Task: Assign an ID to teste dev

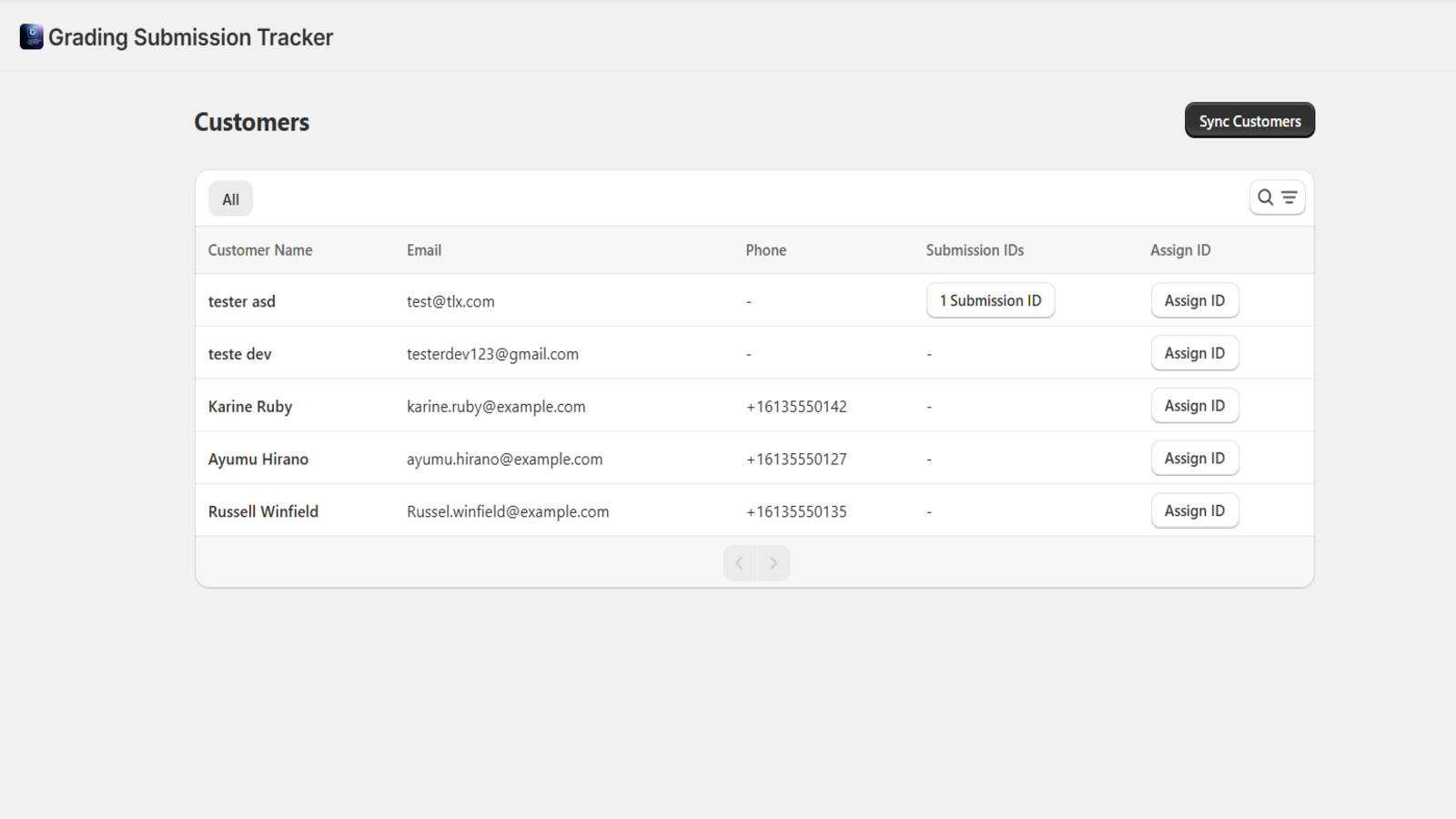Action: coord(1195,352)
